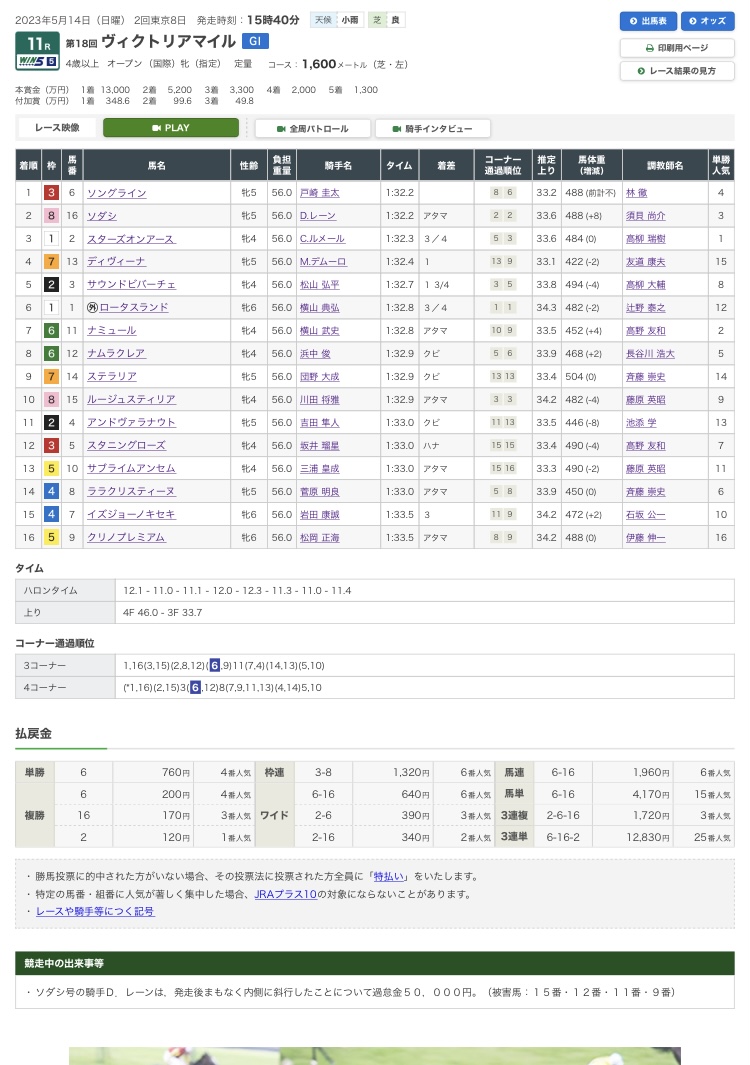Open horse link ソダシ
The width and height of the screenshot is (750, 1065).
102,216
